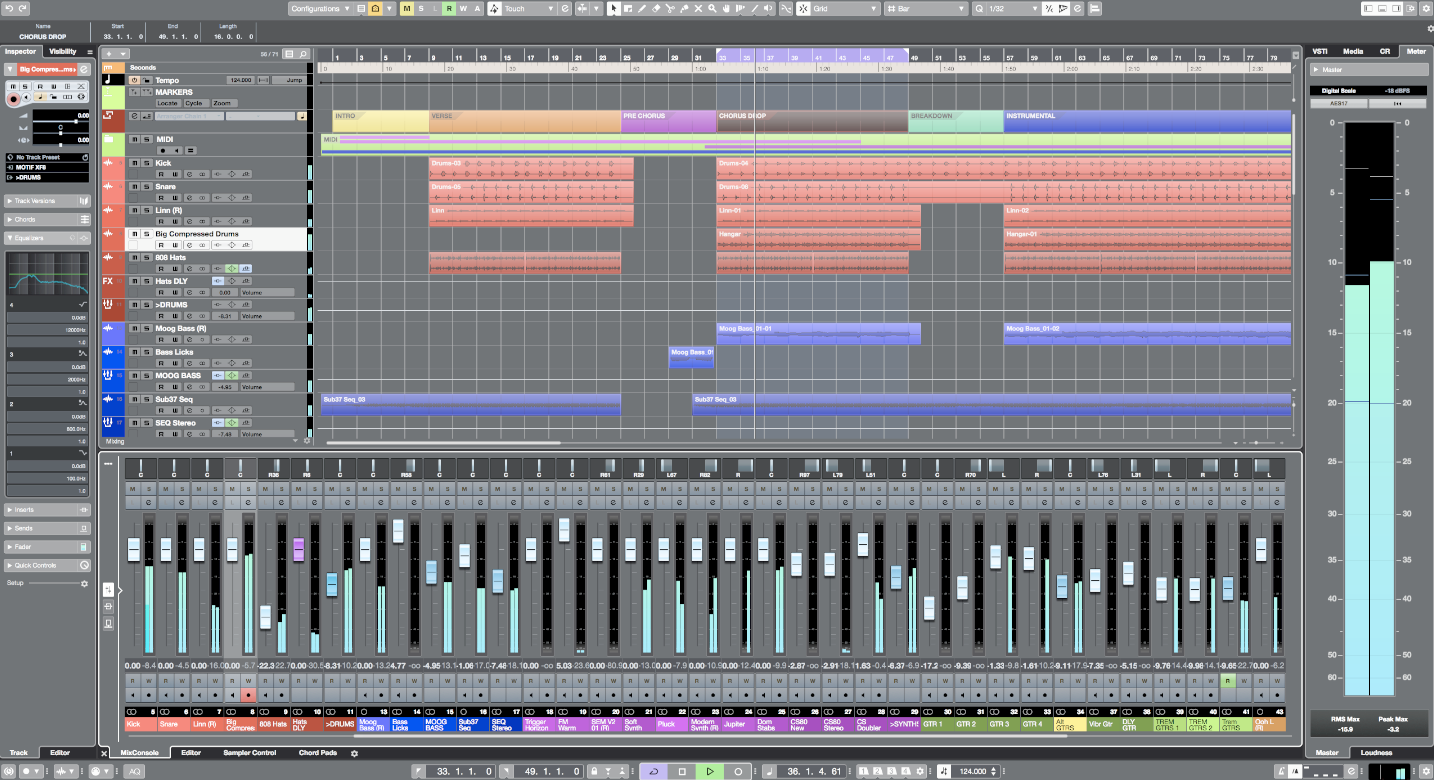Click the INSTRUMENTAL arranger section block
Image resolution: width=1434 pixels, height=780 pixels.
[x=1146, y=121]
